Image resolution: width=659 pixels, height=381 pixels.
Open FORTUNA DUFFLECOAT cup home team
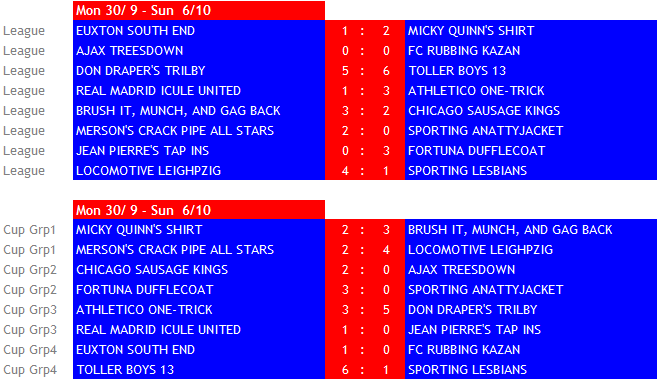coord(145,290)
